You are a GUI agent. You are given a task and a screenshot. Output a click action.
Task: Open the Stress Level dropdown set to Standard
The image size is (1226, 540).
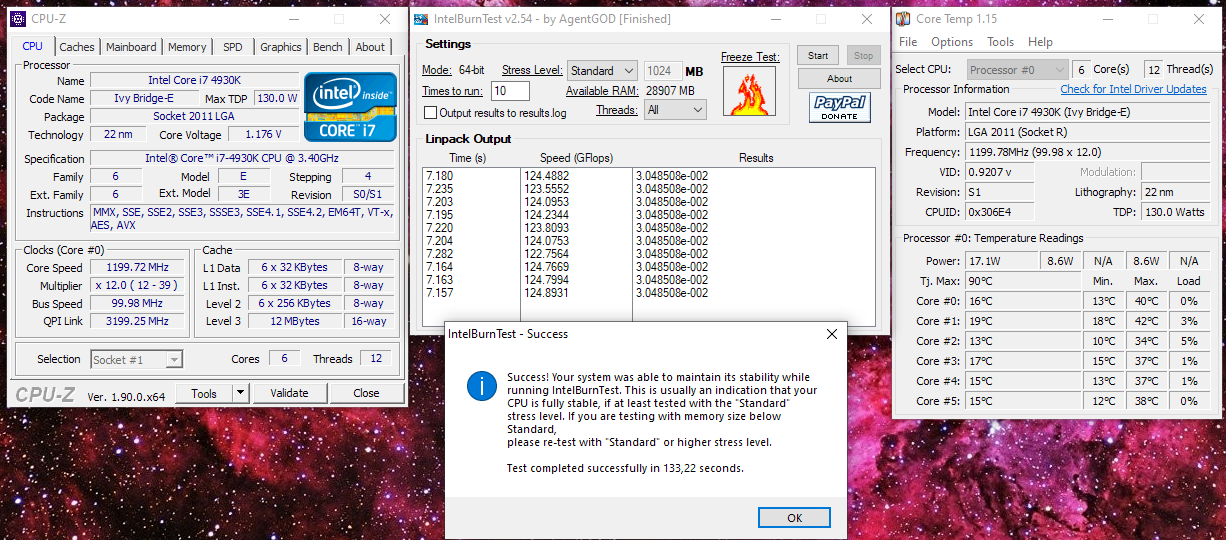click(602, 71)
